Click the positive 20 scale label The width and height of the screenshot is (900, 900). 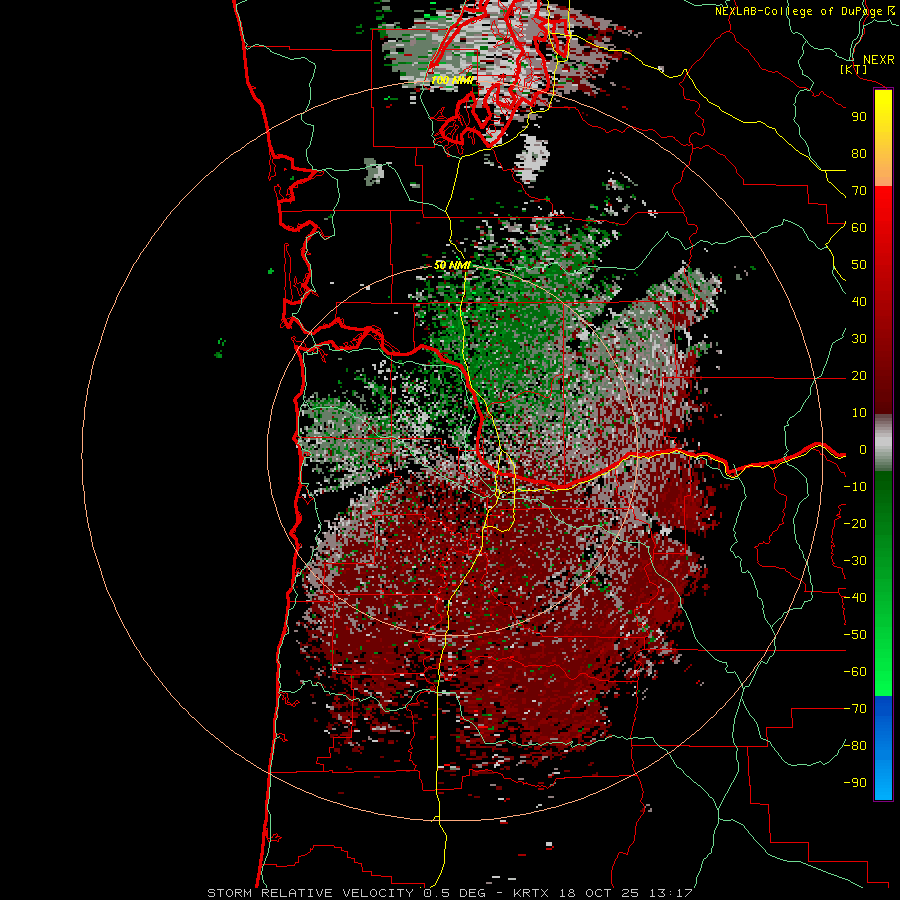pyautogui.click(x=859, y=376)
